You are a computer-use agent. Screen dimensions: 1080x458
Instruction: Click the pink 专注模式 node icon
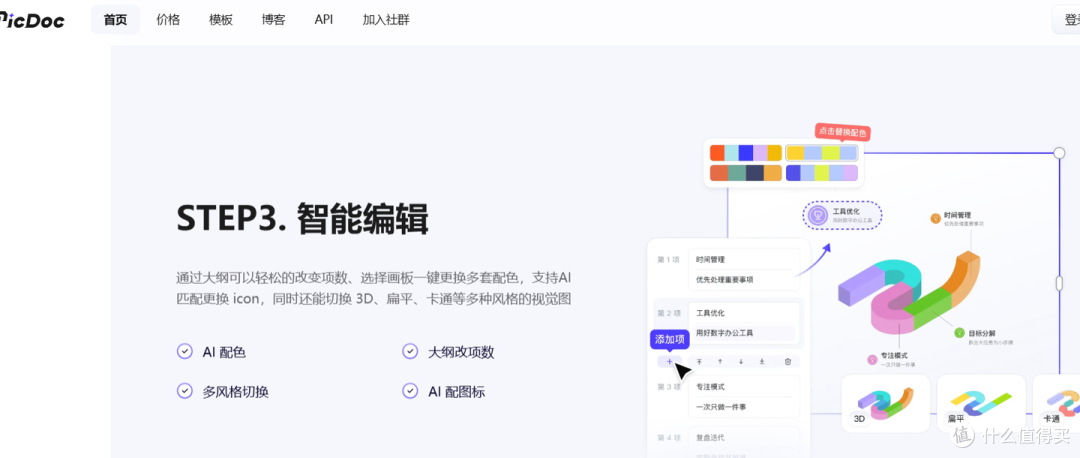873,358
